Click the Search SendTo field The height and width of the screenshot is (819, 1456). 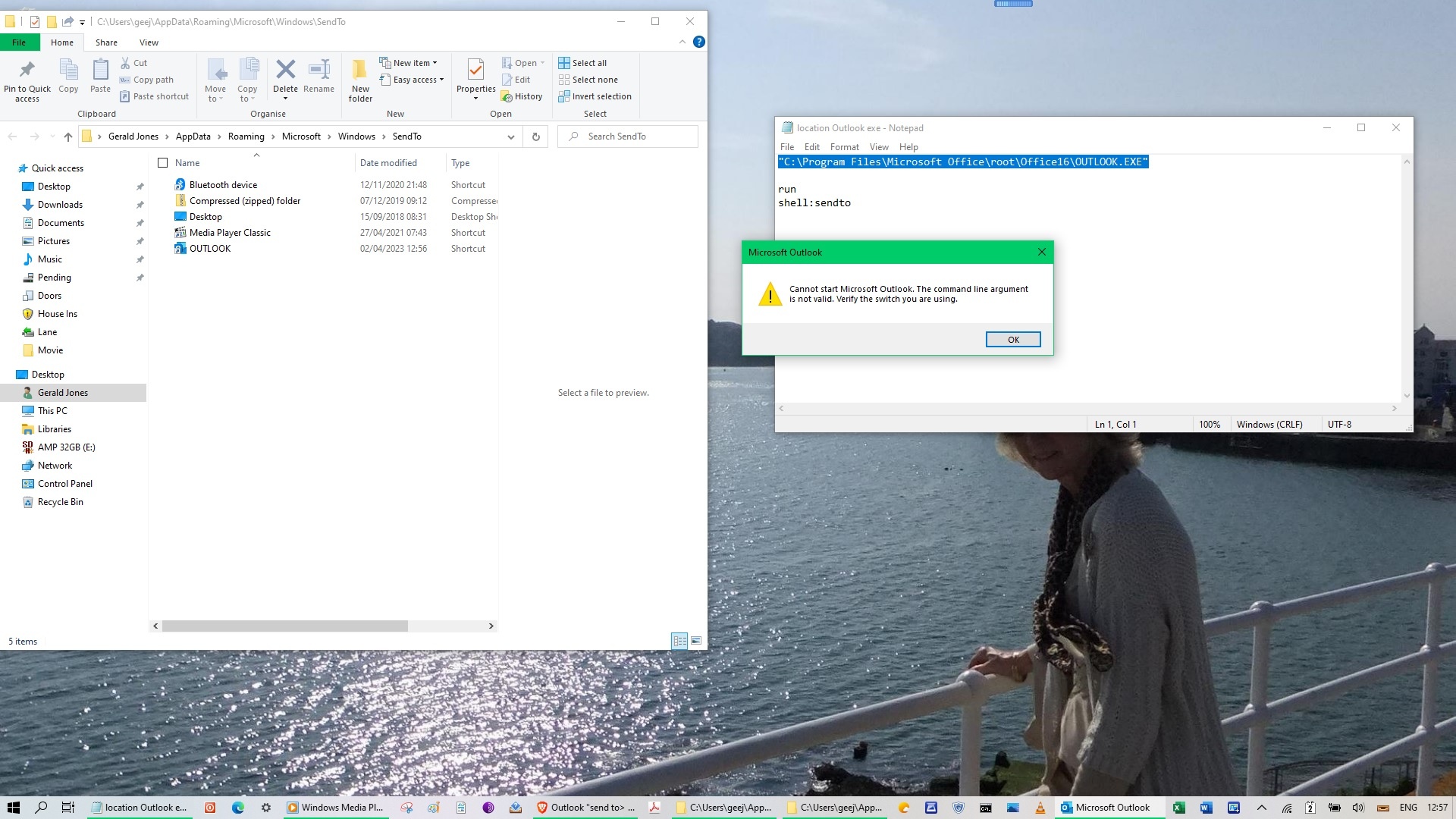point(628,136)
